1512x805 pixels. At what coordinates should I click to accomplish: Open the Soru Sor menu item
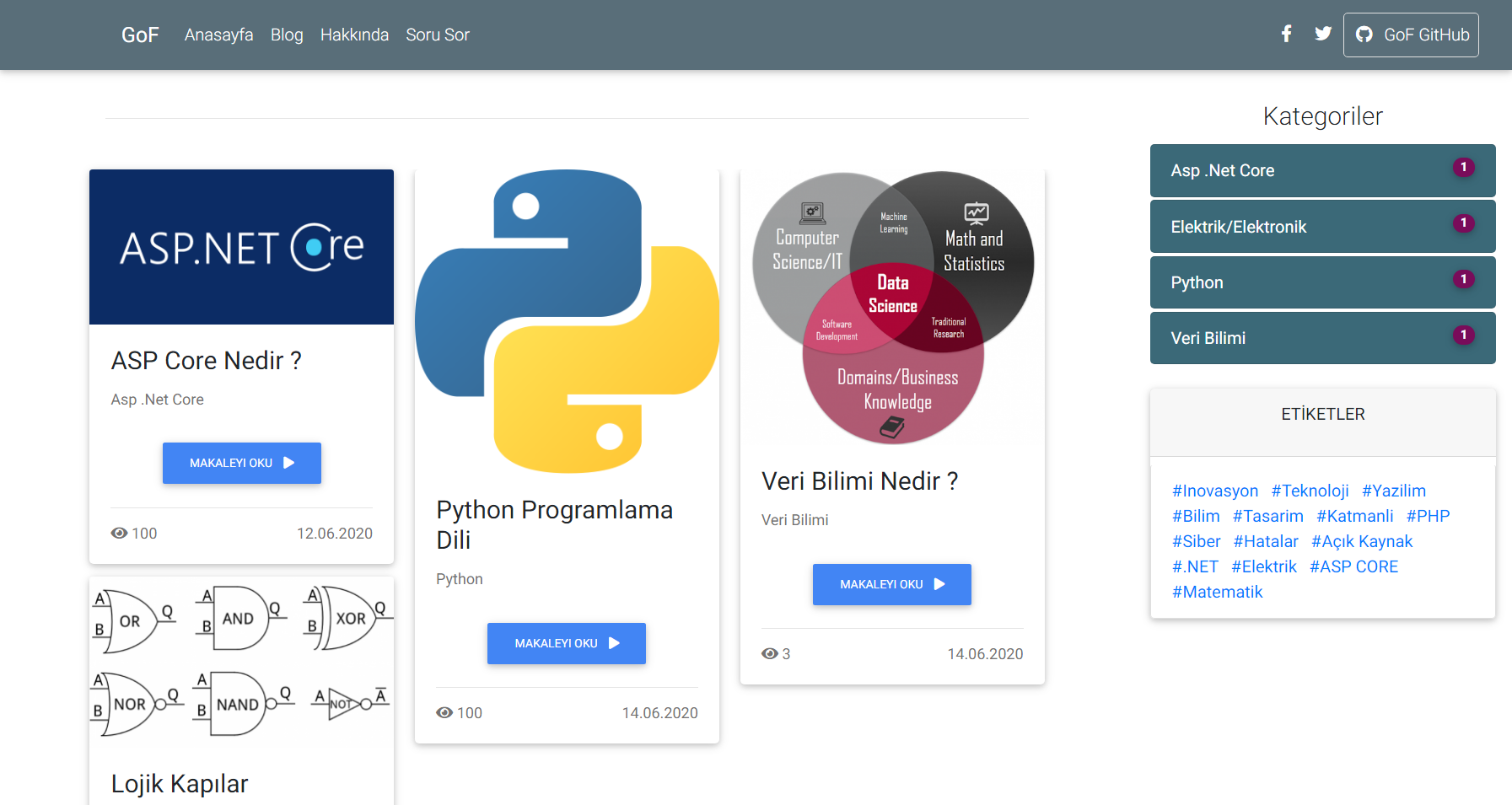(x=438, y=35)
